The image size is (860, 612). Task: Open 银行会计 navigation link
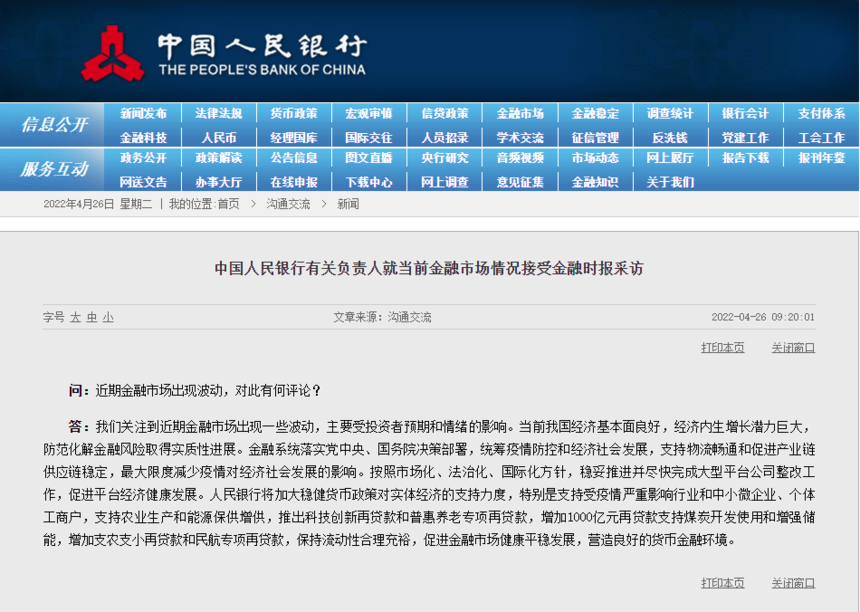pos(745,114)
